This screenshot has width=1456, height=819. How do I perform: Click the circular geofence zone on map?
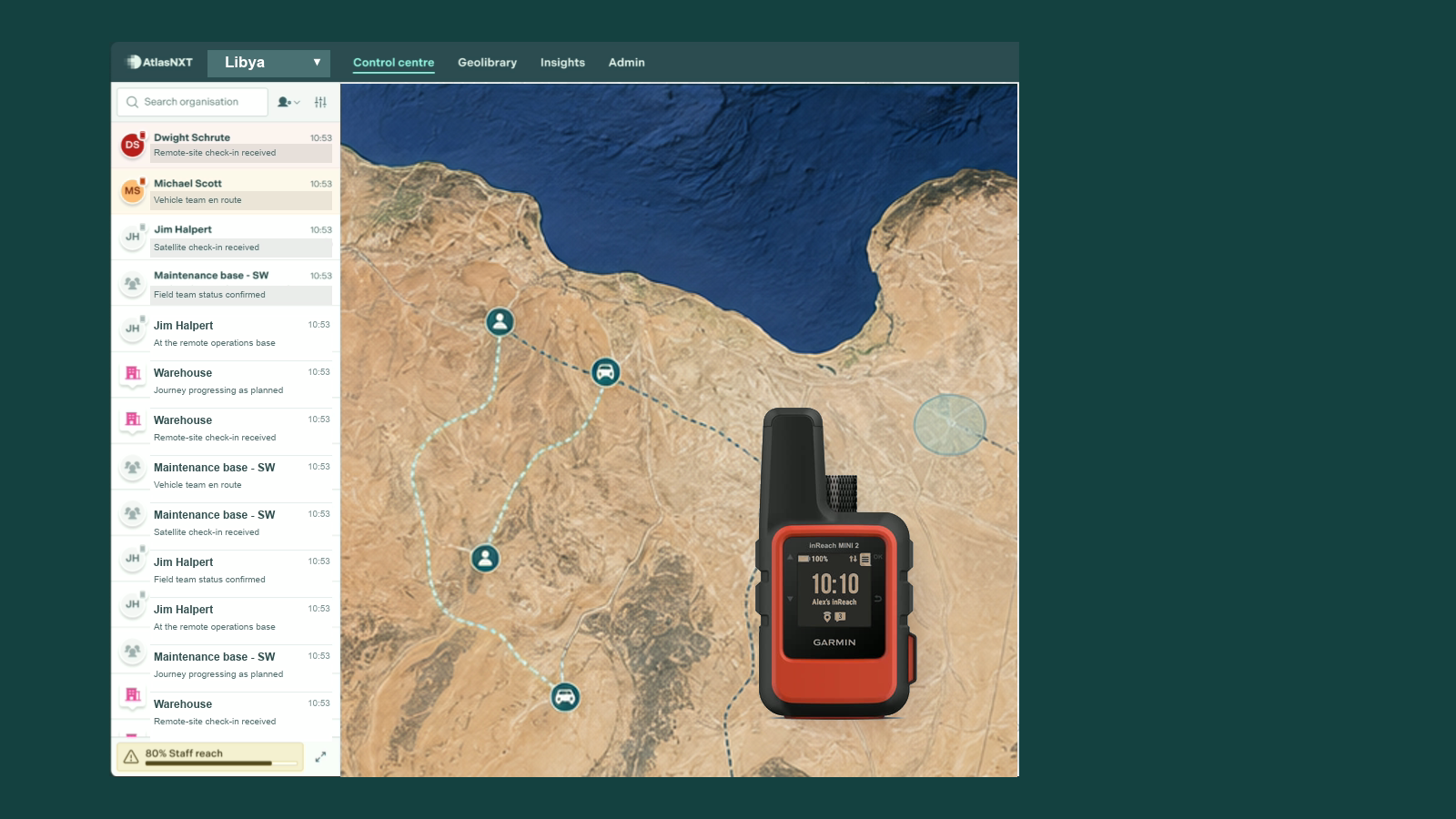pyautogui.click(x=950, y=424)
